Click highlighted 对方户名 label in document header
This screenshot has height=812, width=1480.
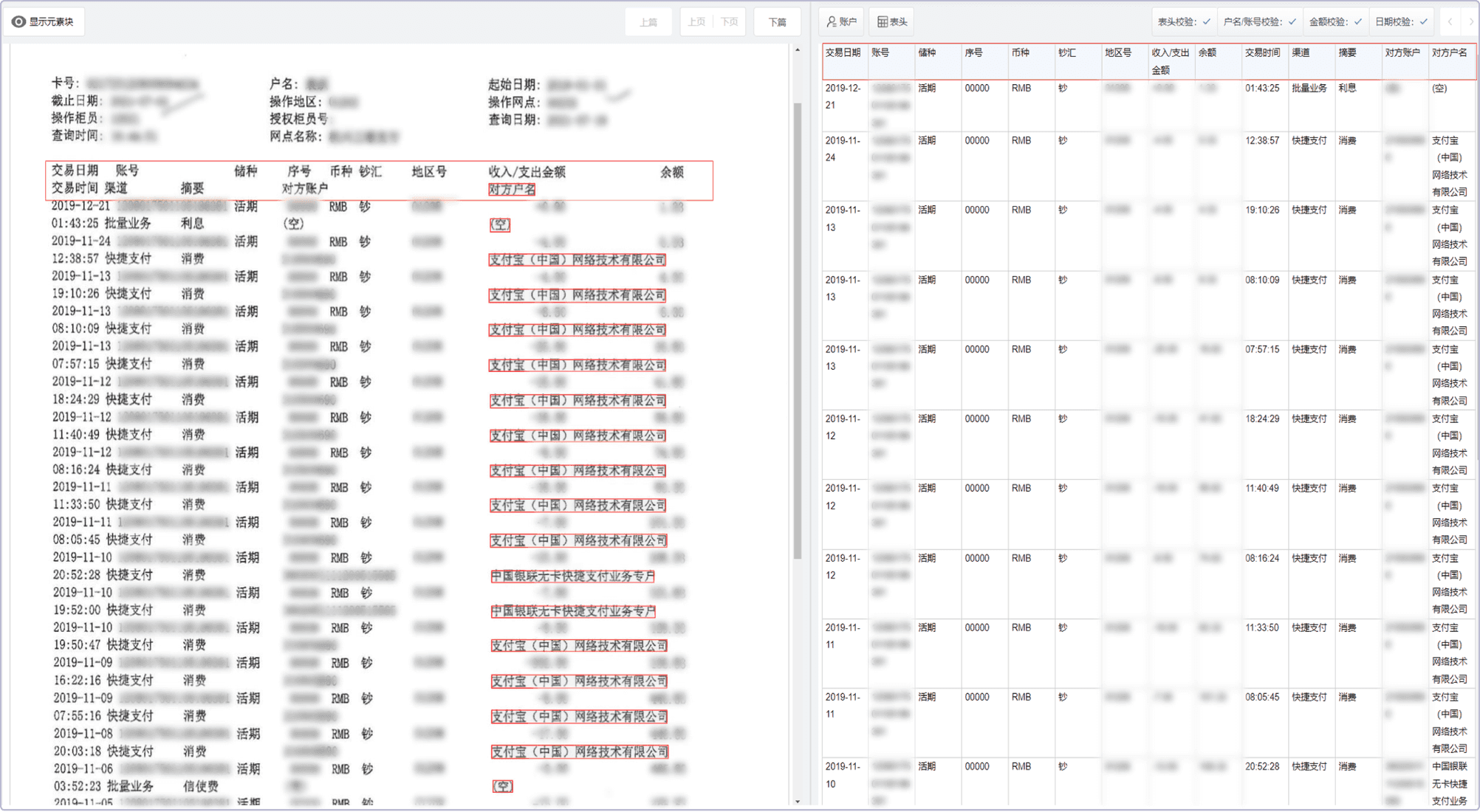pos(512,190)
